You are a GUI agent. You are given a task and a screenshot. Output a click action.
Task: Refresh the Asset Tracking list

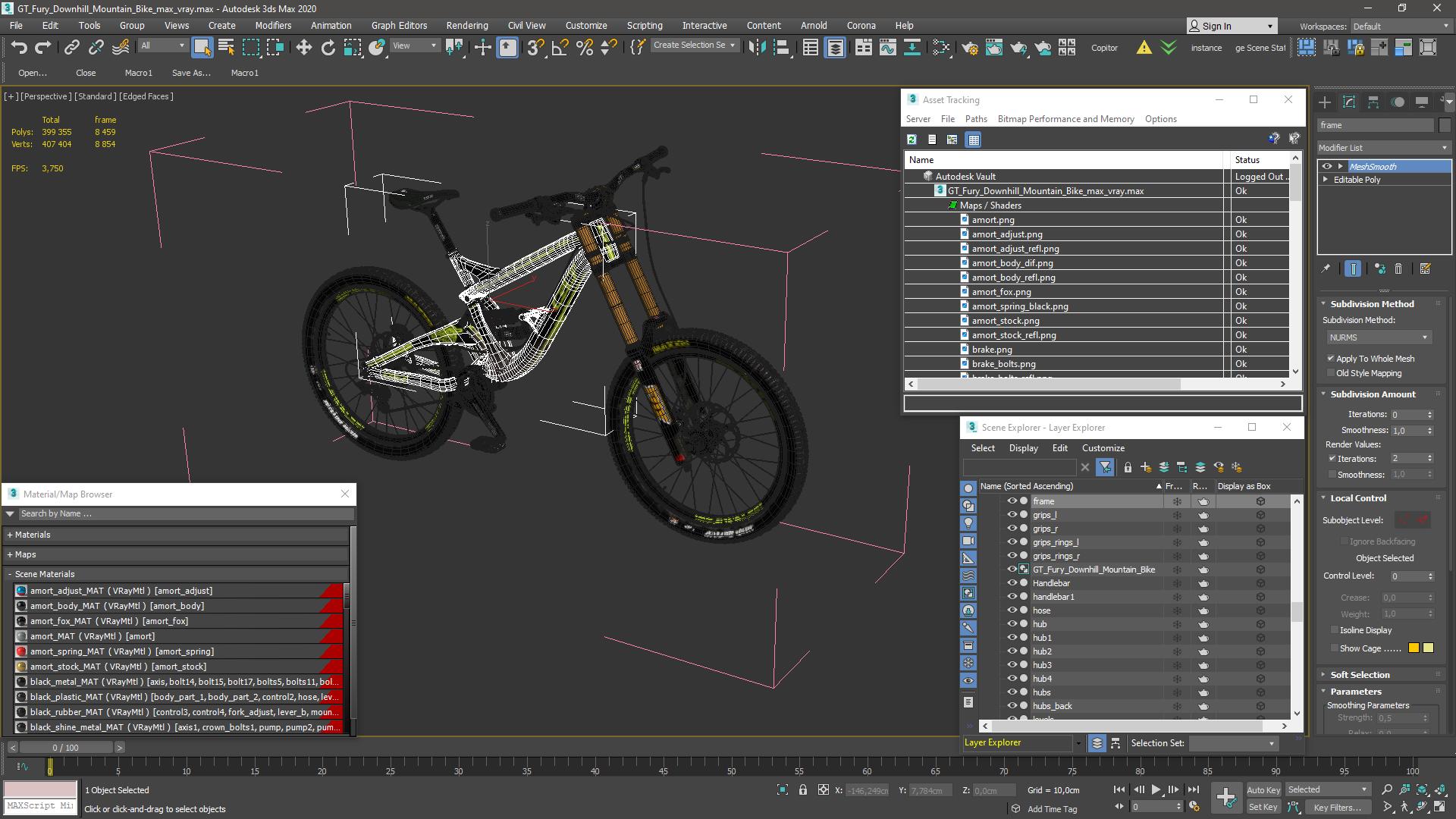tap(912, 140)
